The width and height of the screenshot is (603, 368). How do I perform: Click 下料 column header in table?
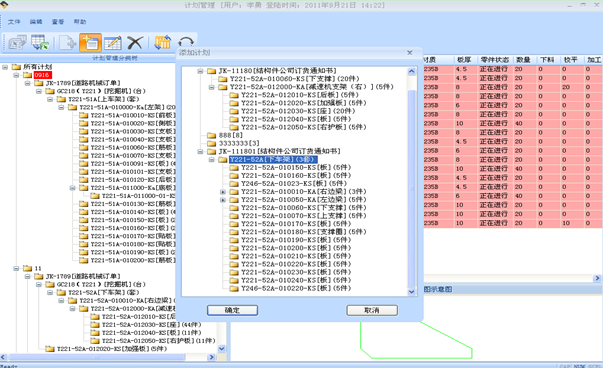[x=547, y=60]
